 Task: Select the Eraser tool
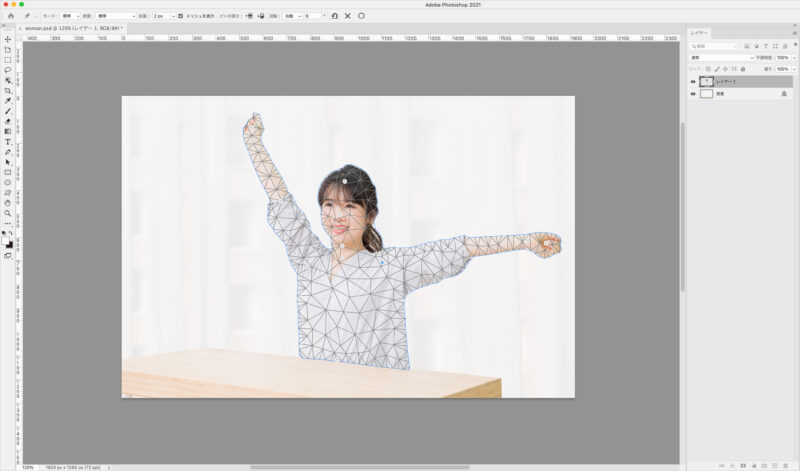[8, 121]
